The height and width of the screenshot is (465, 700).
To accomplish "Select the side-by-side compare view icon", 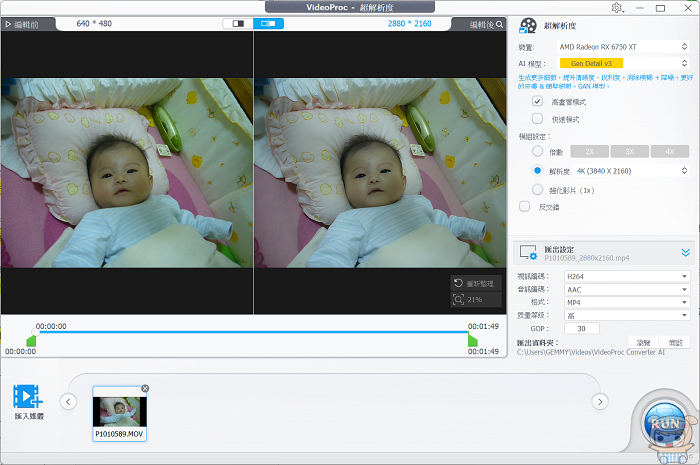I will click(268, 22).
